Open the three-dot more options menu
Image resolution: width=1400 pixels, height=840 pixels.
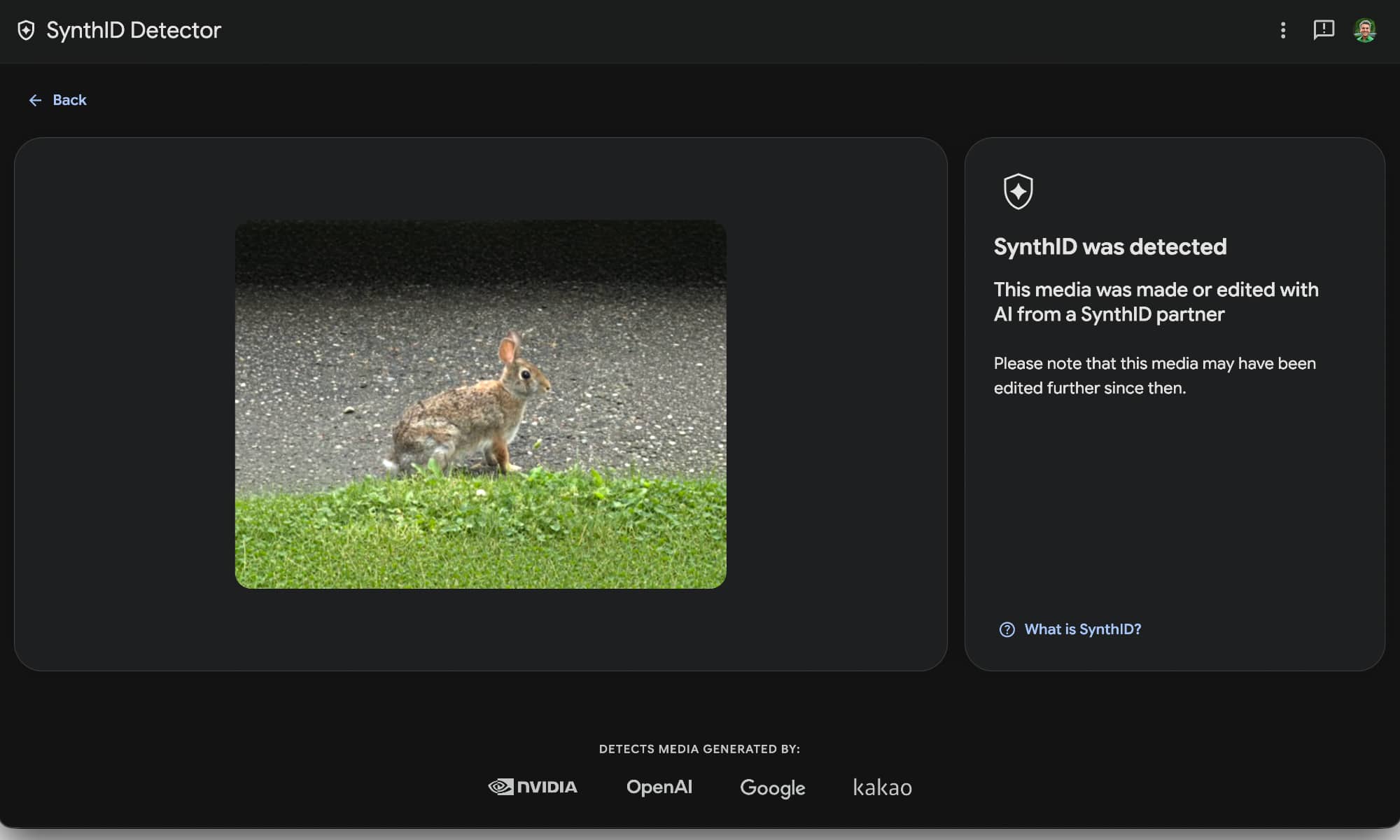1283,30
